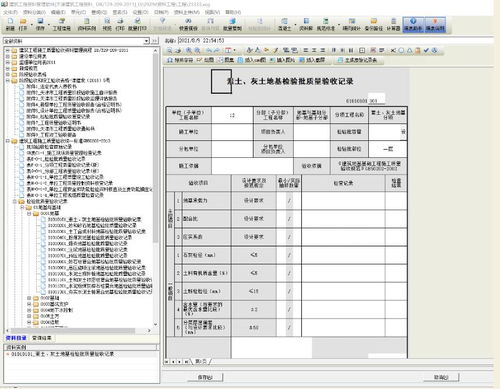Image resolution: width=500 pixels, height=389 pixels.
Task: Expand the 建设单位用表 folder in the tree
Action: click(8, 56)
